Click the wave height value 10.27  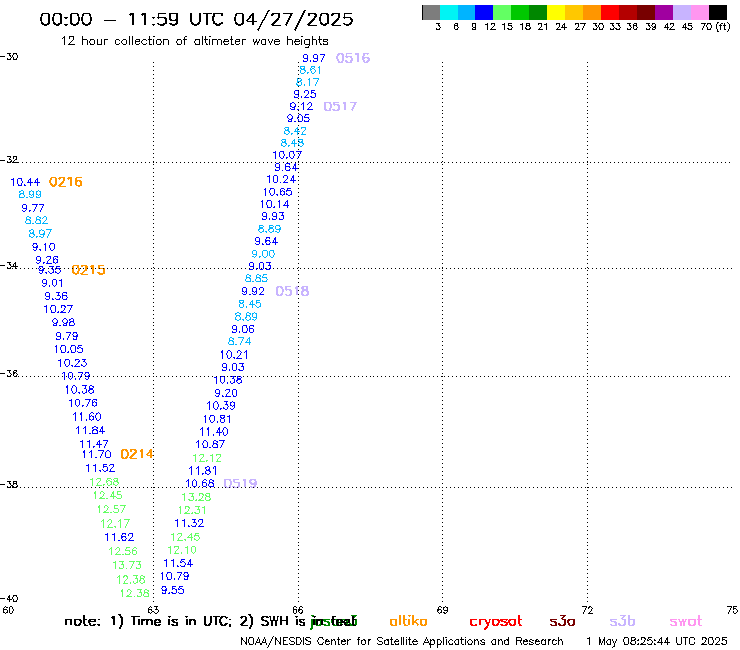click(58, 309)
